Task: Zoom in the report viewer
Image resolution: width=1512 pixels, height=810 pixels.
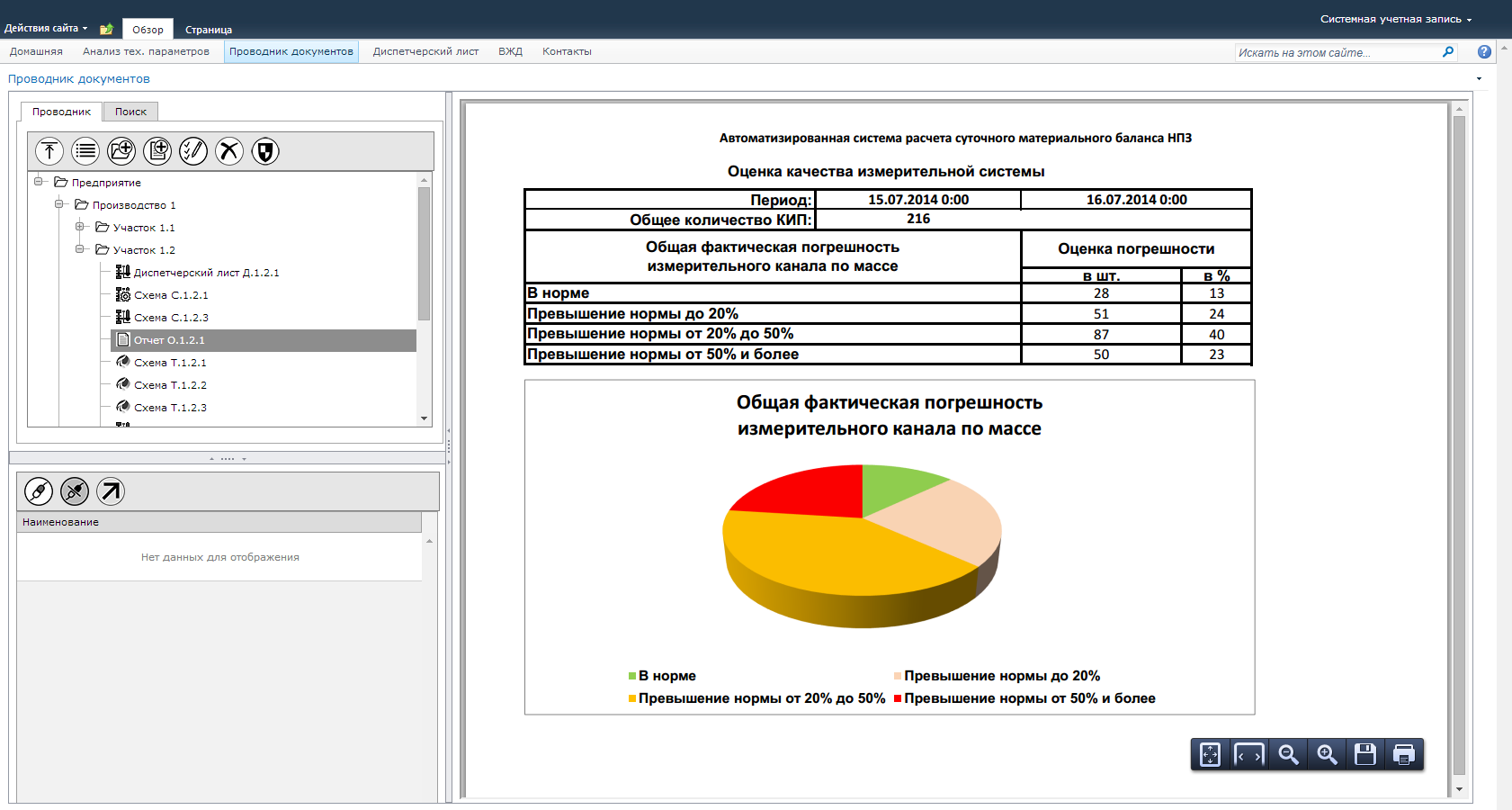Action: click(x=1327, y=754)
